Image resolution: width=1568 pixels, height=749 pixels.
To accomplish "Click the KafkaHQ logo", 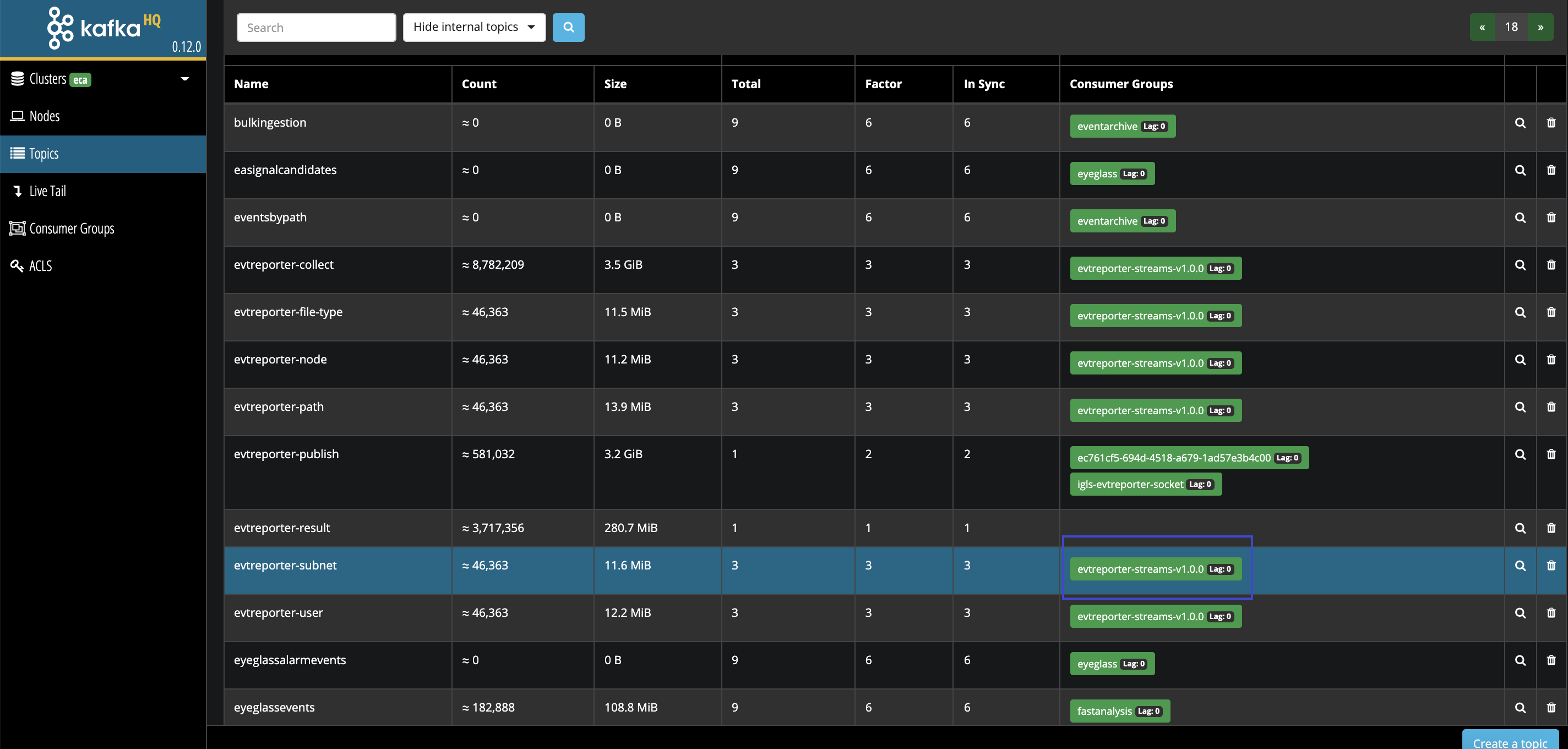I will (x=104, y=28).
